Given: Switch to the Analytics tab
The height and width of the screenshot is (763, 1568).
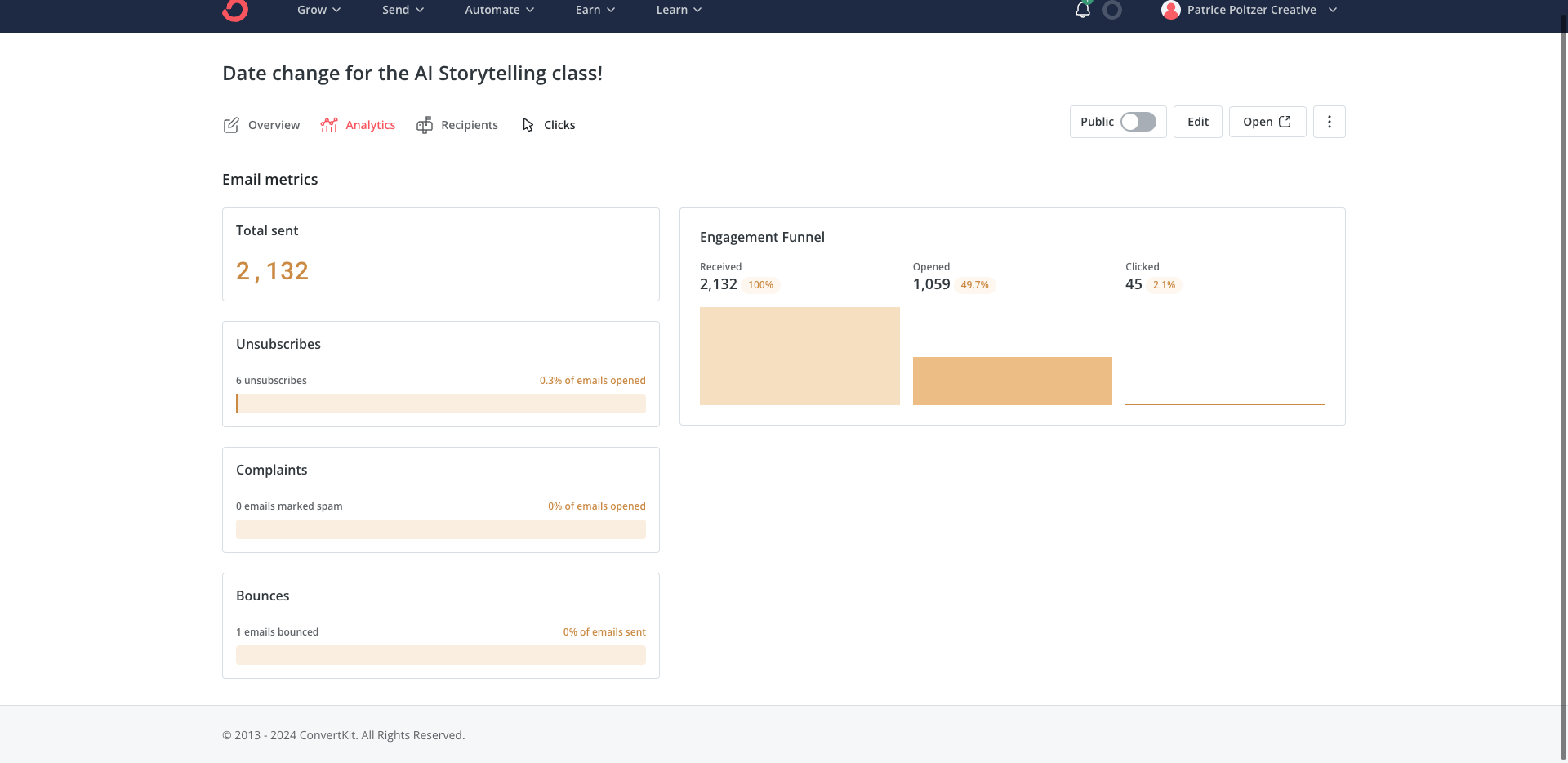Looking at the screenshot, I should pos(358,125).
